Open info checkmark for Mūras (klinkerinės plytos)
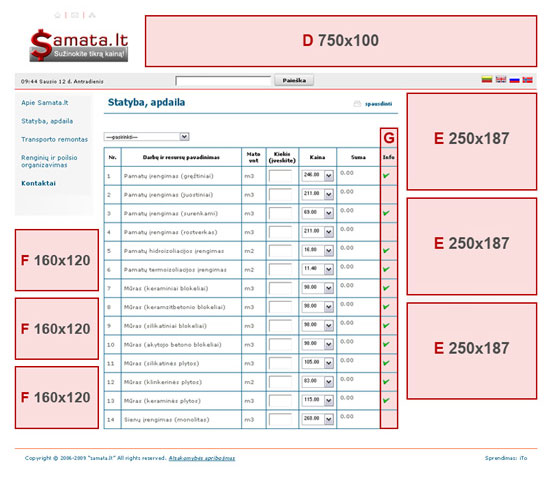Image resolution: width=550 pixels, height=487 pixels. coord(386,382)
